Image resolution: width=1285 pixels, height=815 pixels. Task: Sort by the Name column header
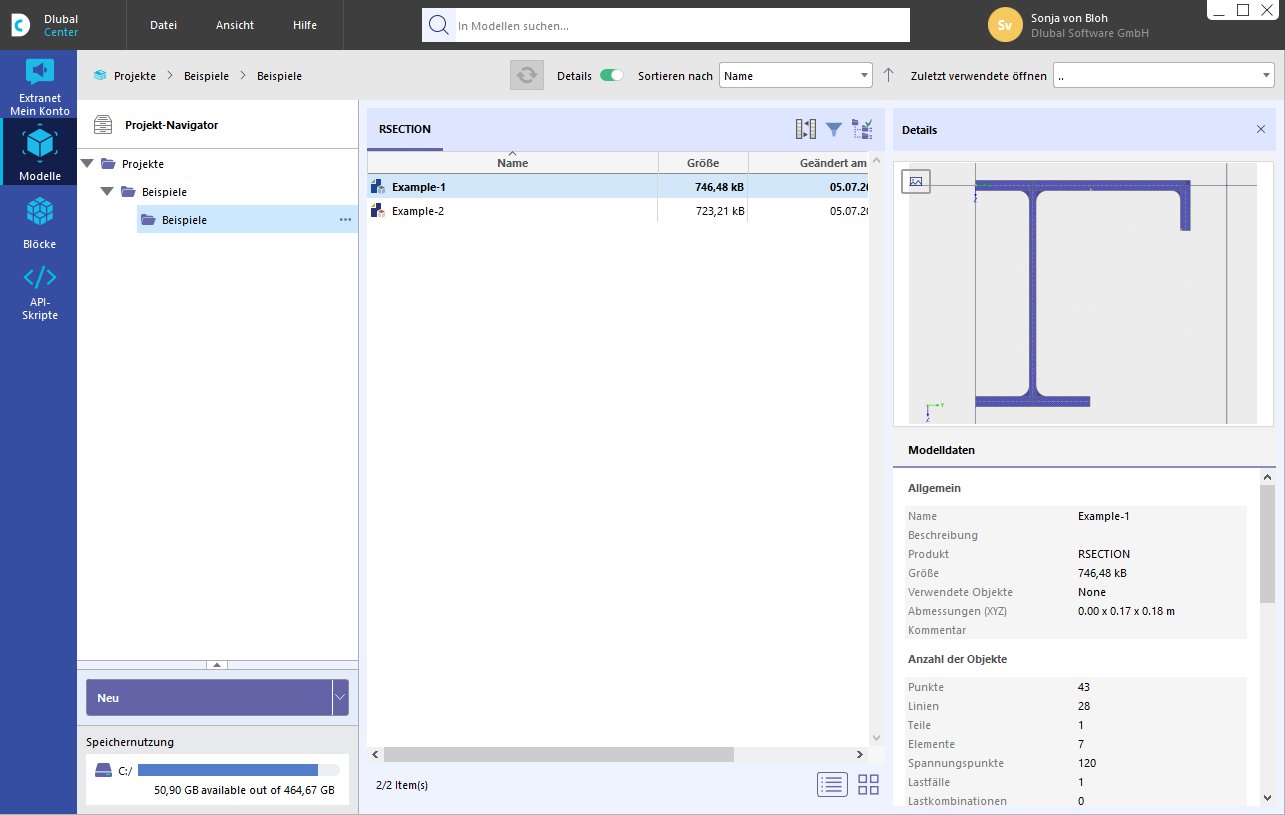coord(513,163)
